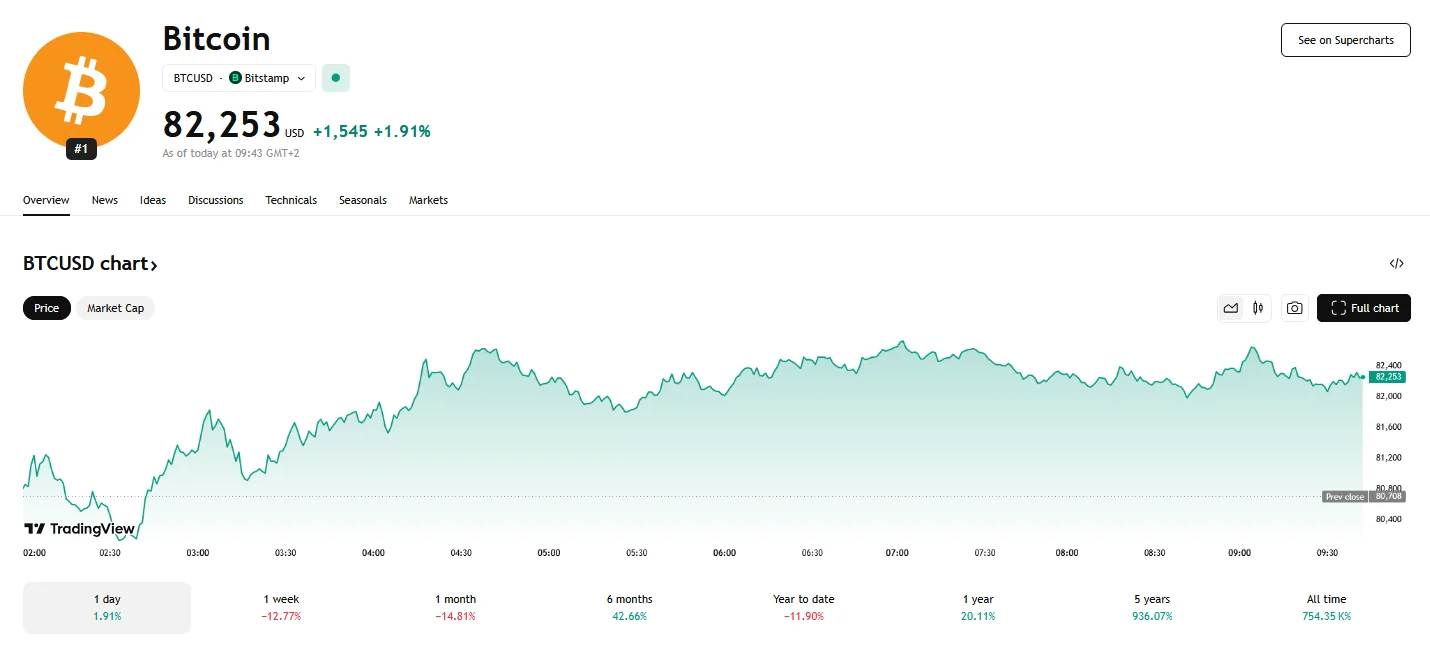Go to the Seasonals tab
Screen dimensions: 1430x650
pos(362,200)
